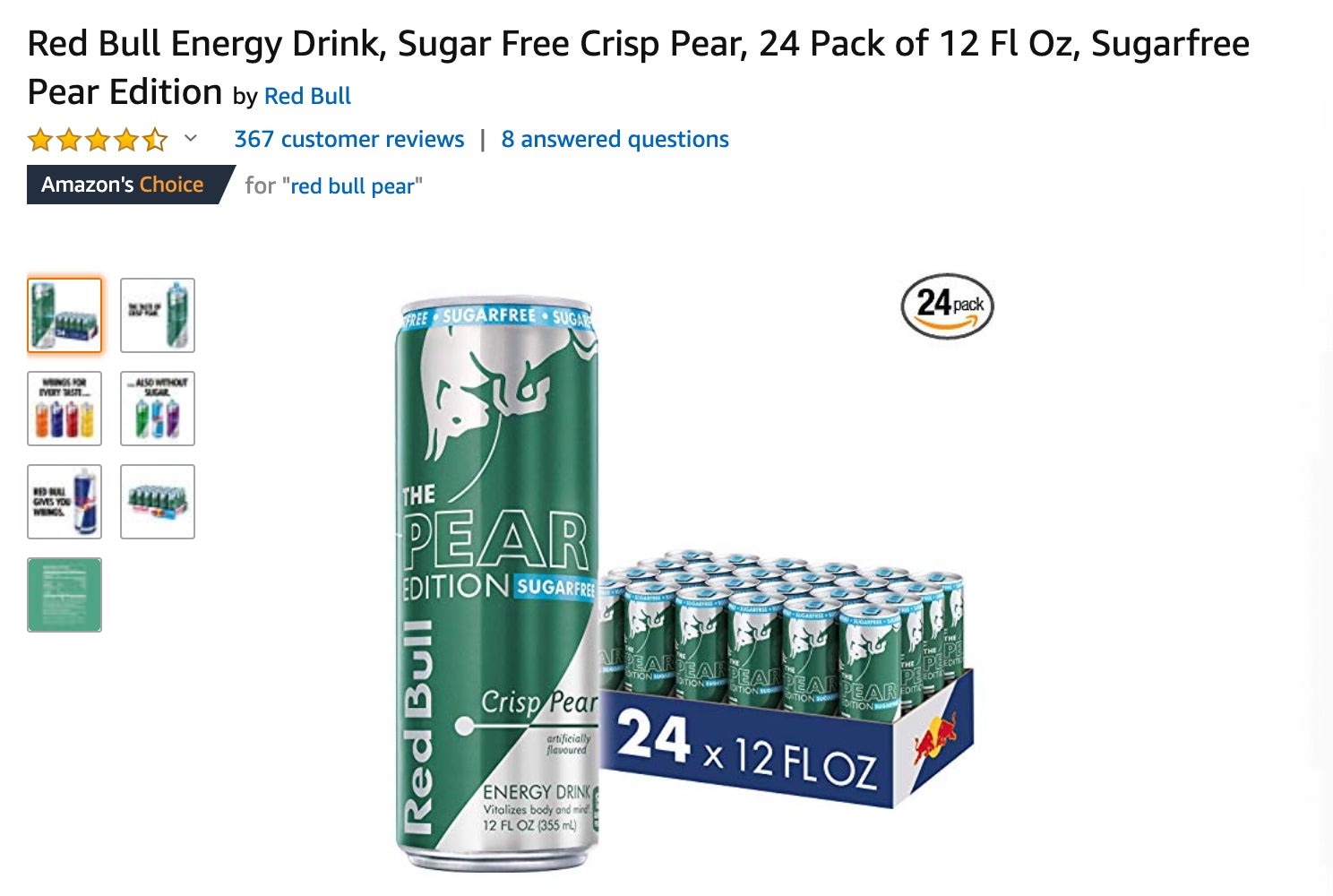Open the Red Bull brand link
Screen dimensions: 1333x896
pyautogui.click(x=307, y=96)
